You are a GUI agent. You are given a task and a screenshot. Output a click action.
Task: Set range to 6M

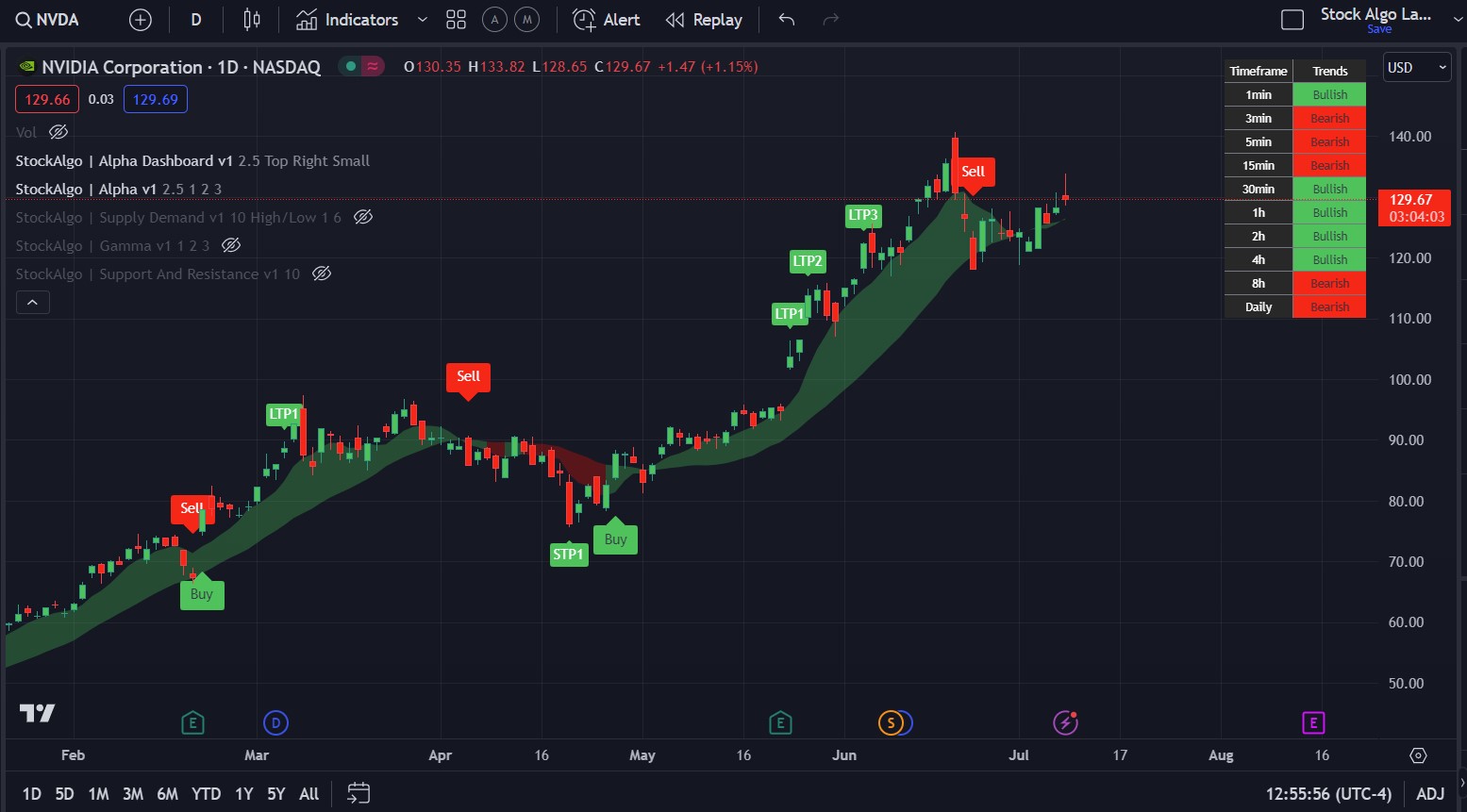tap(167, 794)
